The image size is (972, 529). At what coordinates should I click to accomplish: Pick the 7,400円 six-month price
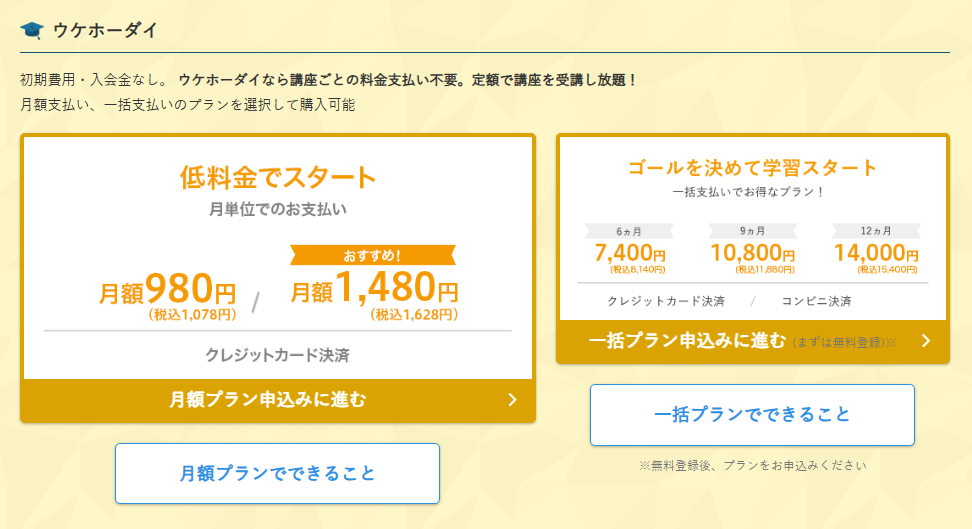tap(629, 255)
